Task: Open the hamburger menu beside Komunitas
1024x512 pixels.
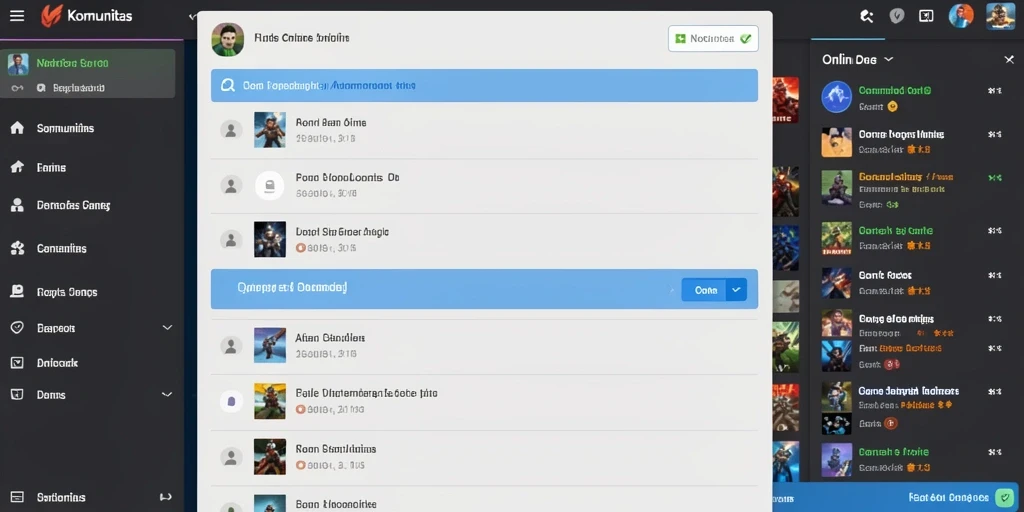Action: pos(17,16)
